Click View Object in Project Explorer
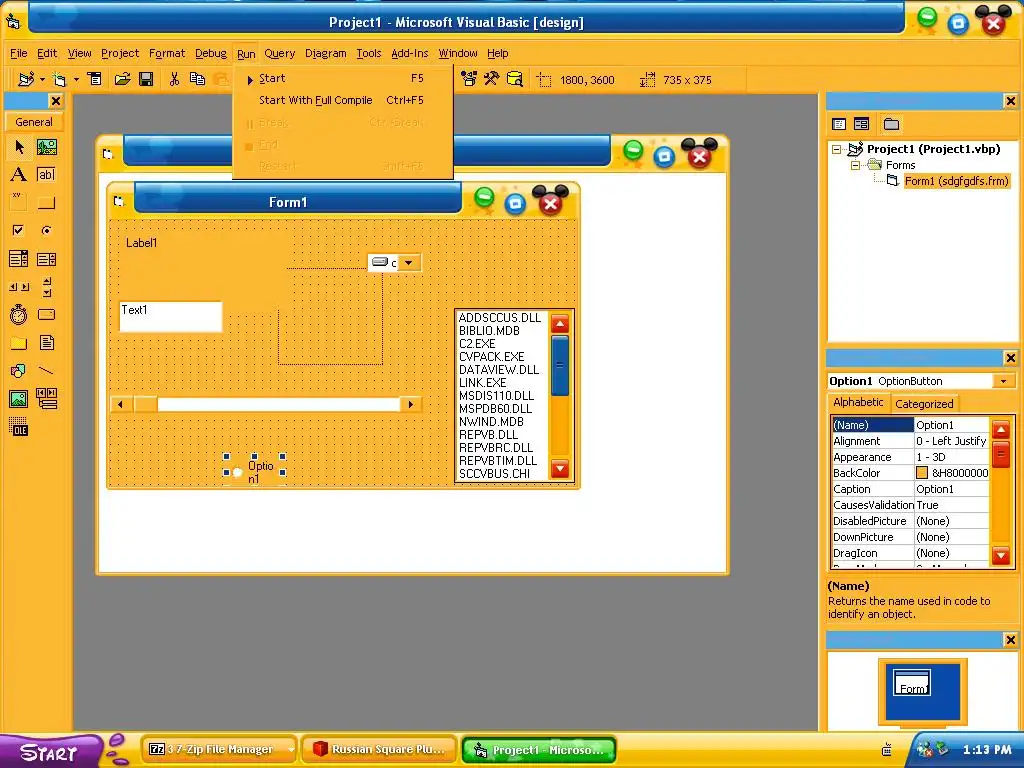The width and height of the screenshot is (1024, 768). point(861,124)
